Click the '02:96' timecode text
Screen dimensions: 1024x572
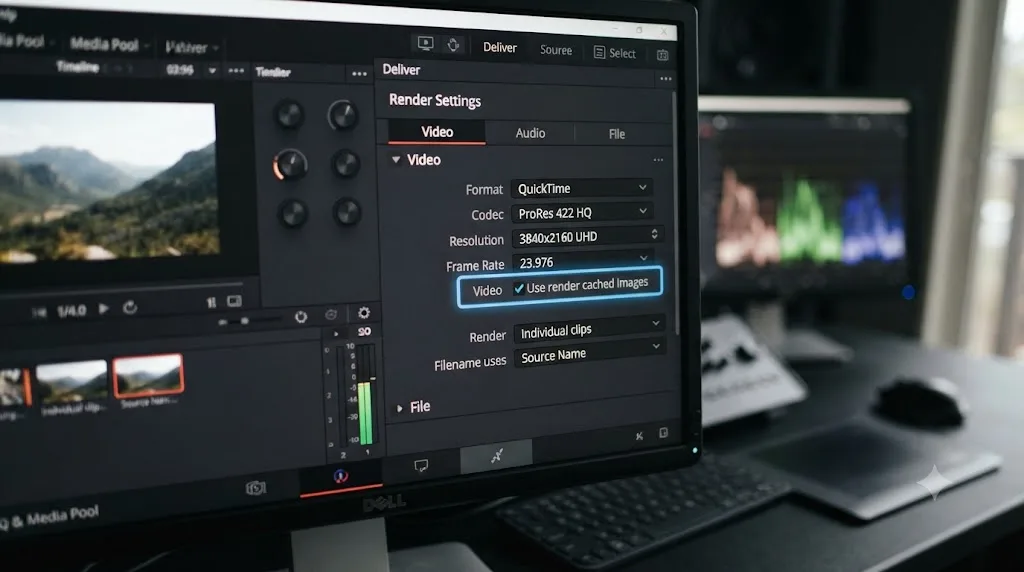pos(180,70)
